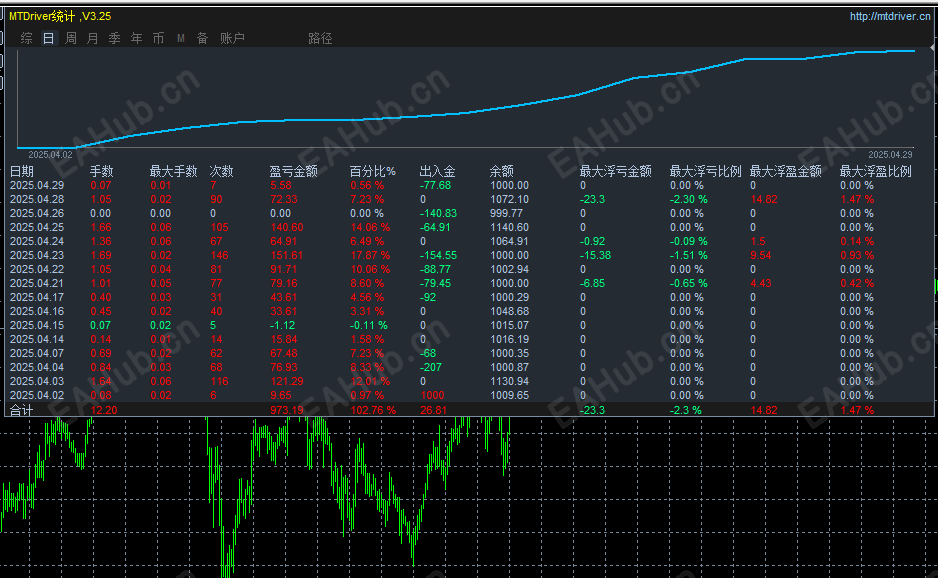This screenshot has width=938, height=578.
Task: Click the 盈亏金额 column header
Action: click(293, 171)
